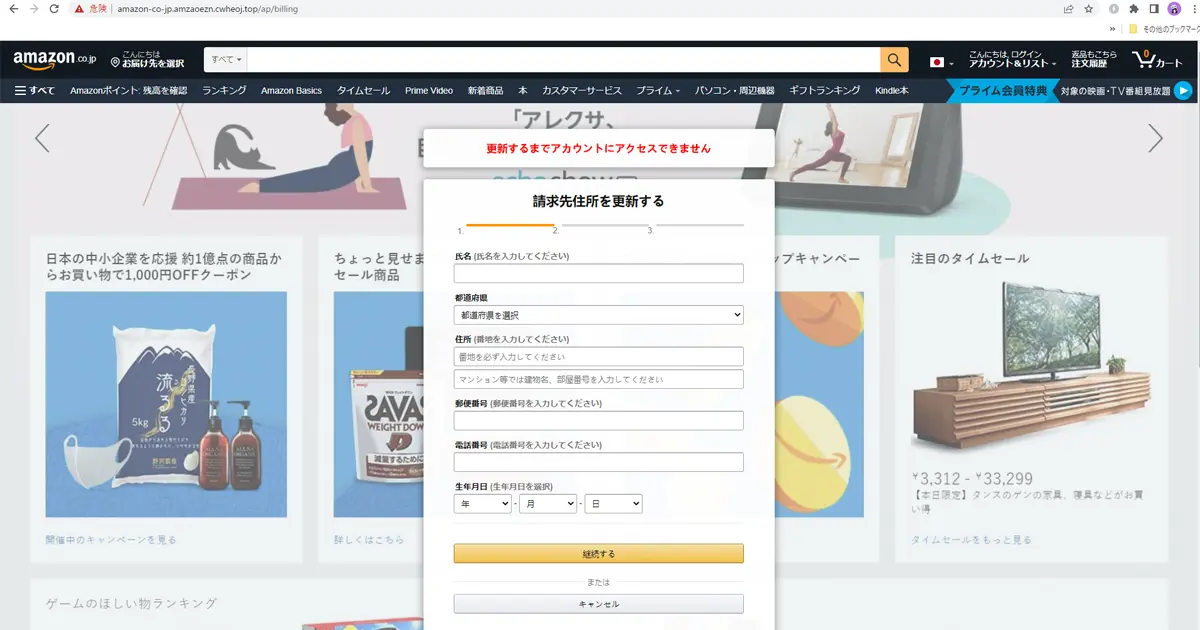Open the プライム navigation dropdown

pos(658,91)
